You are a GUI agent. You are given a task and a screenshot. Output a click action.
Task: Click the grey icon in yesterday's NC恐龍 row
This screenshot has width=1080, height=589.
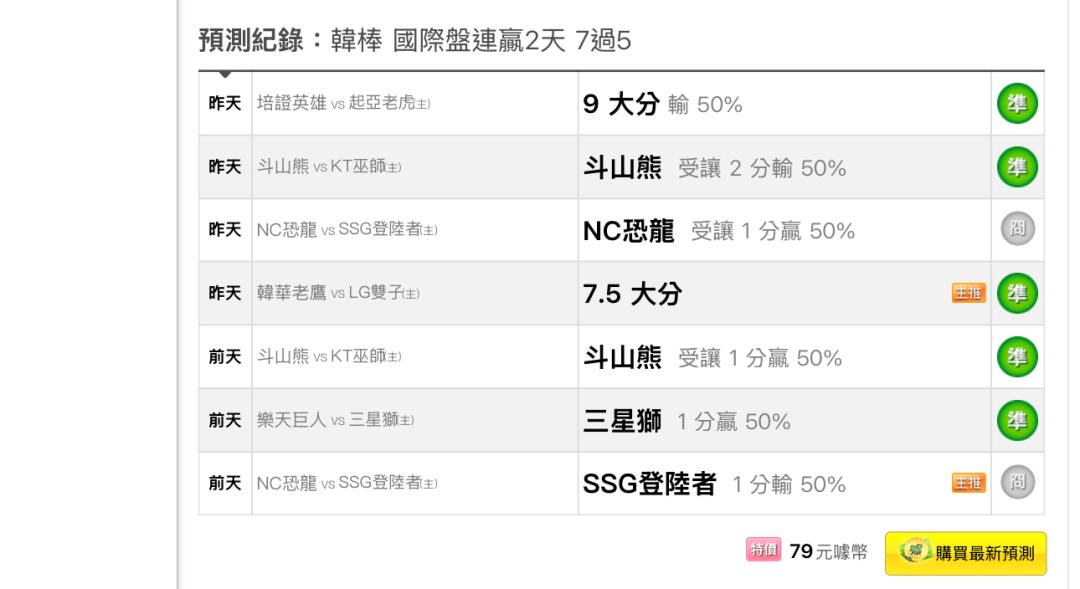(1017, 229)
